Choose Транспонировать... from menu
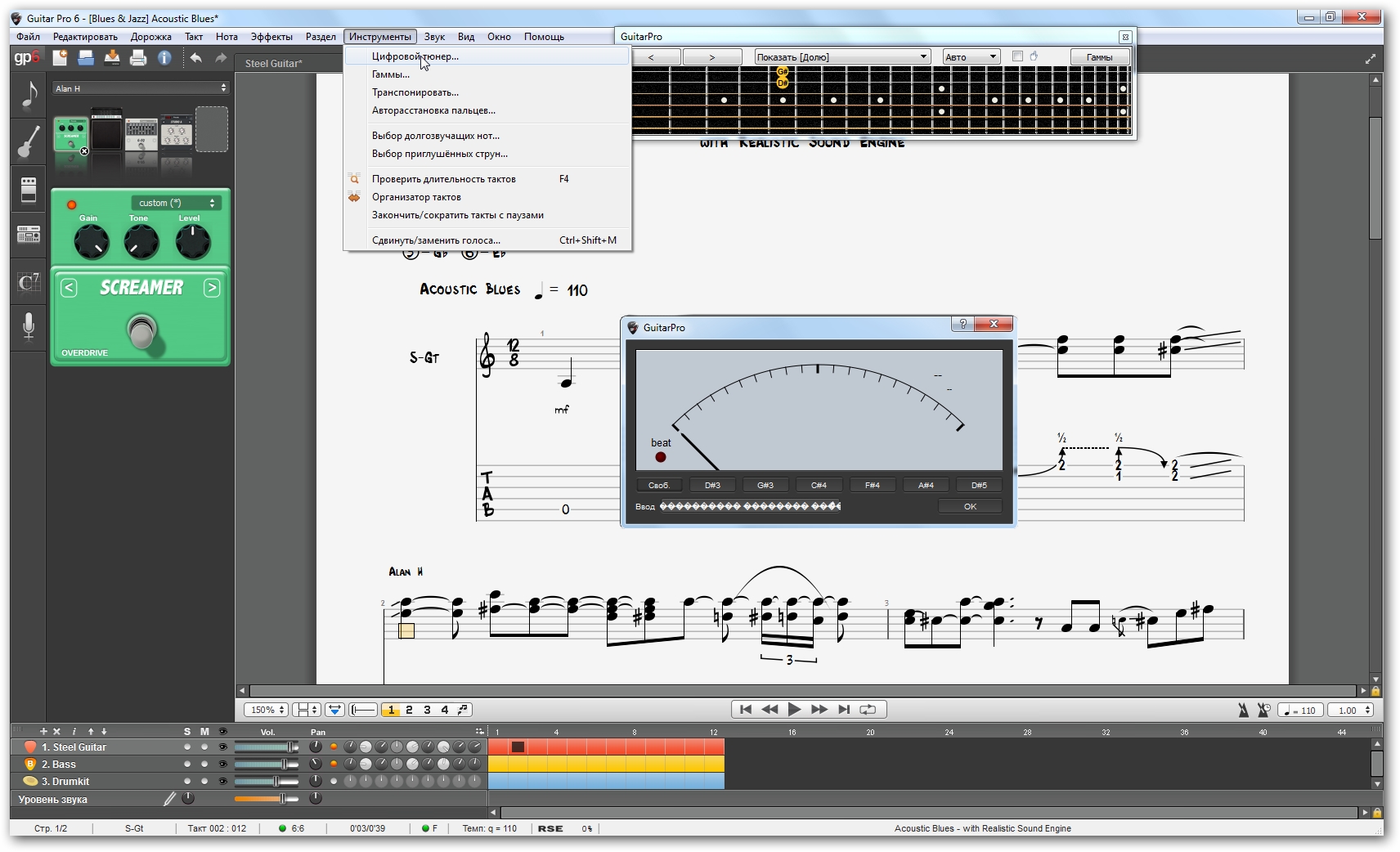This screenshot has height=852, width=1400. tap(487, 92)
